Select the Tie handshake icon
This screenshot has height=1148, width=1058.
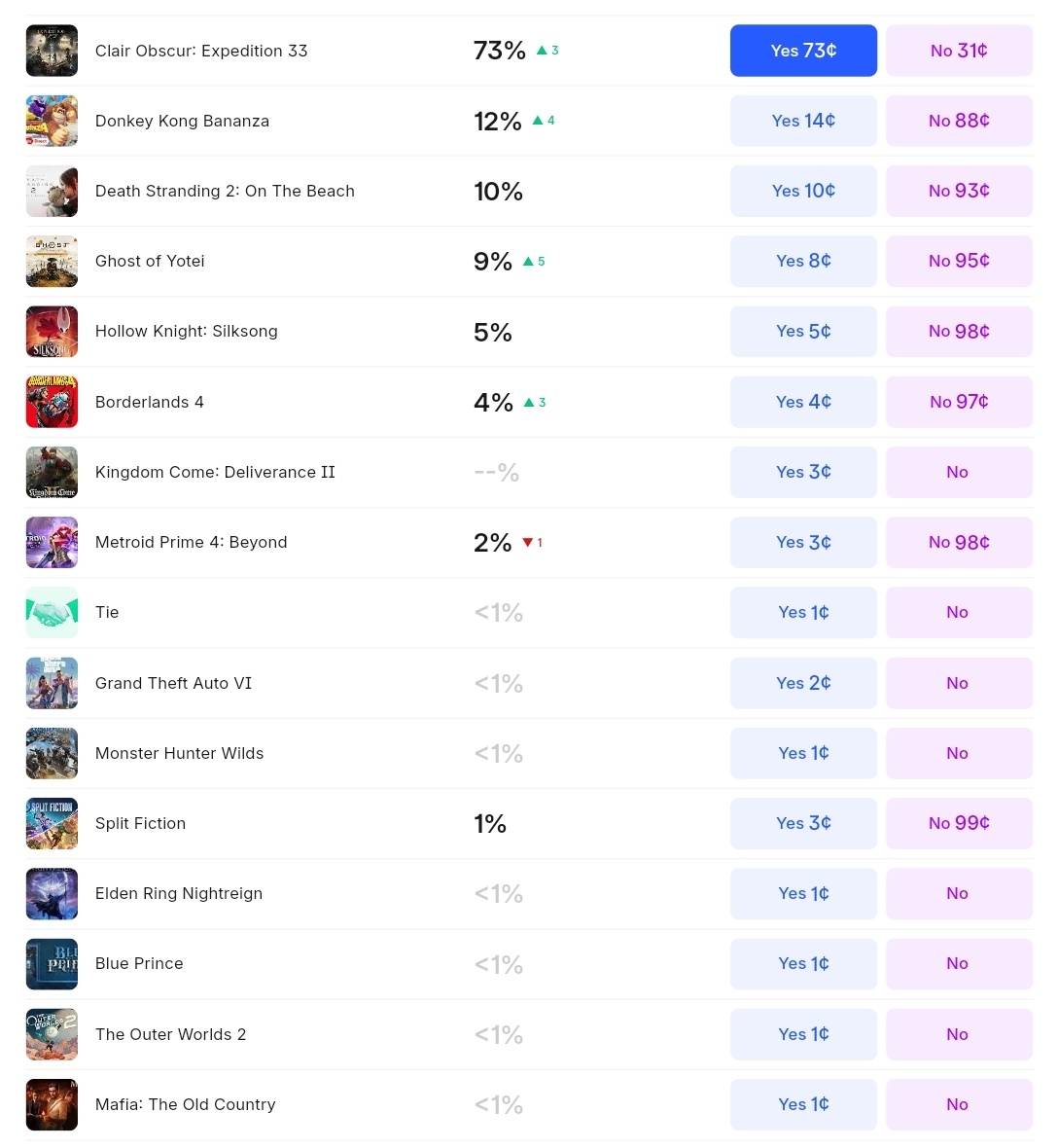pyautogui.click(x=52, y=612)
